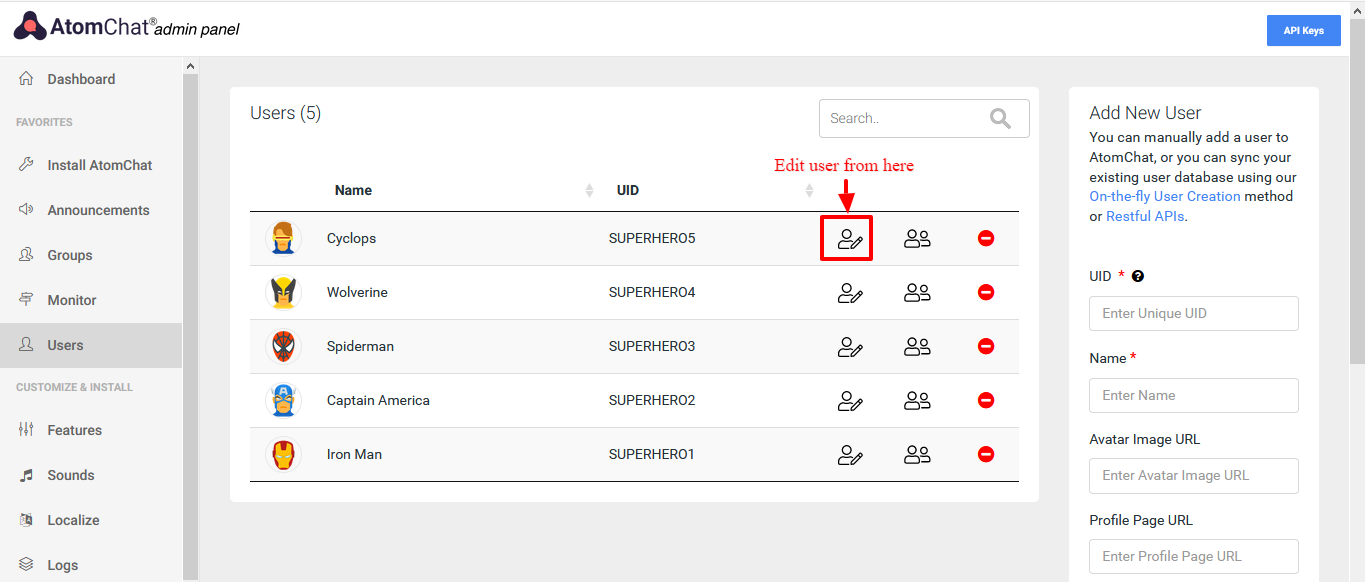Click the search magnifier icon
The height and width of the screenshot is (582, 1365).
coord(1000,119)
